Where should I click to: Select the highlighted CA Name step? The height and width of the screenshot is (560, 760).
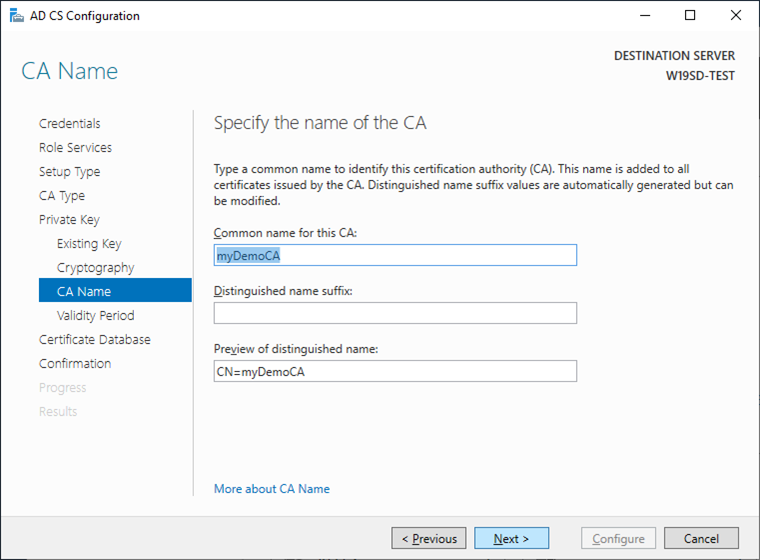[84, 292]
